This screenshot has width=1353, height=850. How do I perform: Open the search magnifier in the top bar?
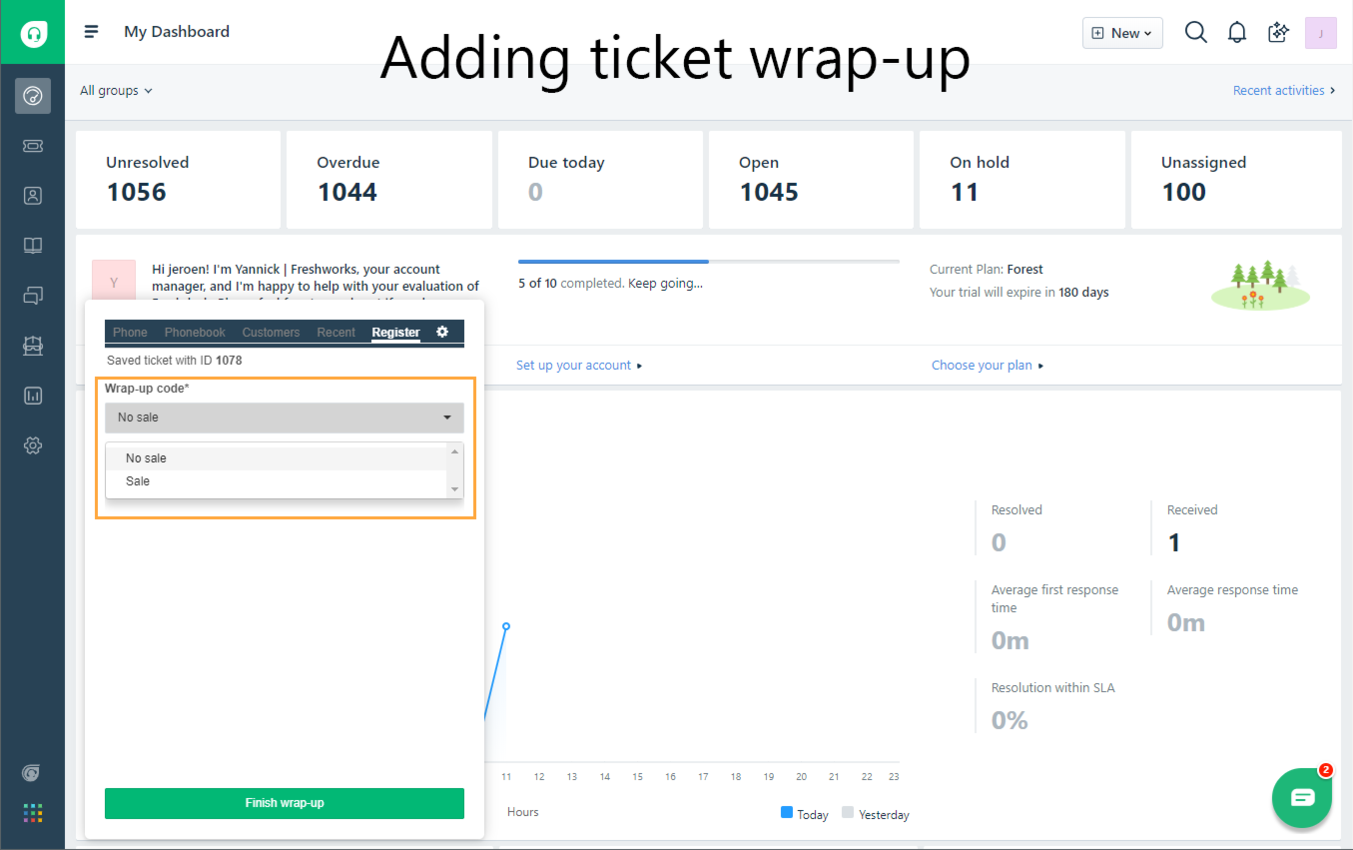(x=1196, y=31)
